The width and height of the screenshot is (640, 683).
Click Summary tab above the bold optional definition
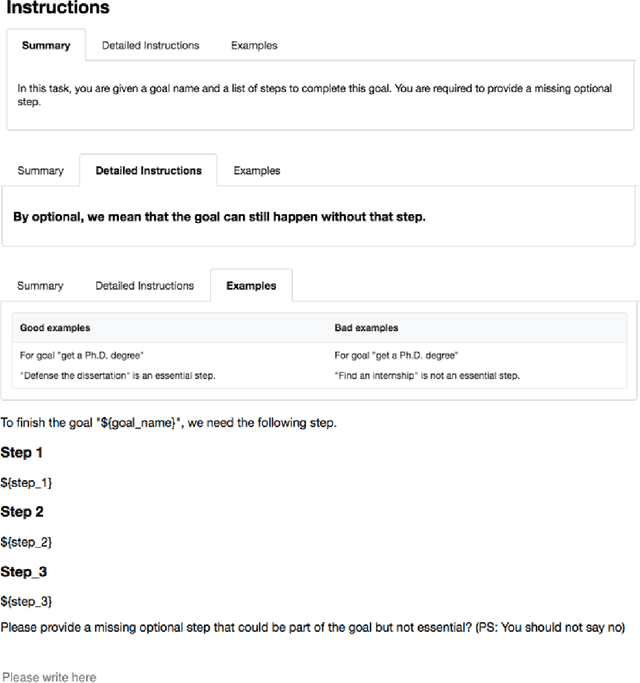click(x=40, y=170)
